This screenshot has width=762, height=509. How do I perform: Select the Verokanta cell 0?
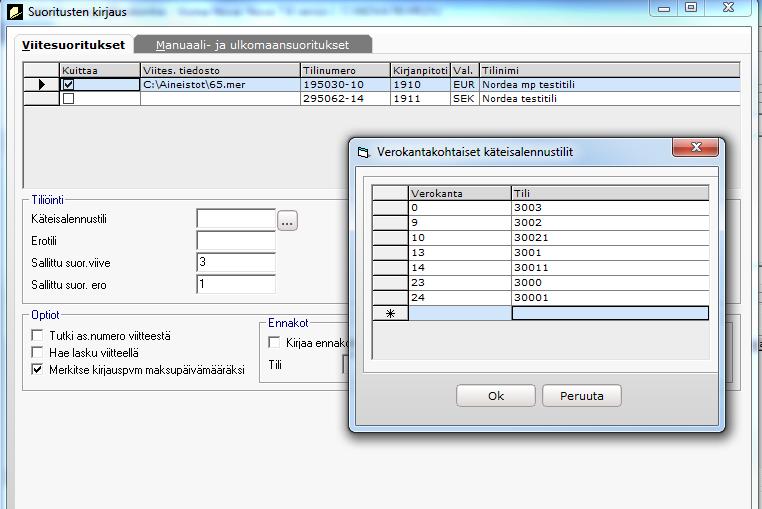click(x=460, y=208)
